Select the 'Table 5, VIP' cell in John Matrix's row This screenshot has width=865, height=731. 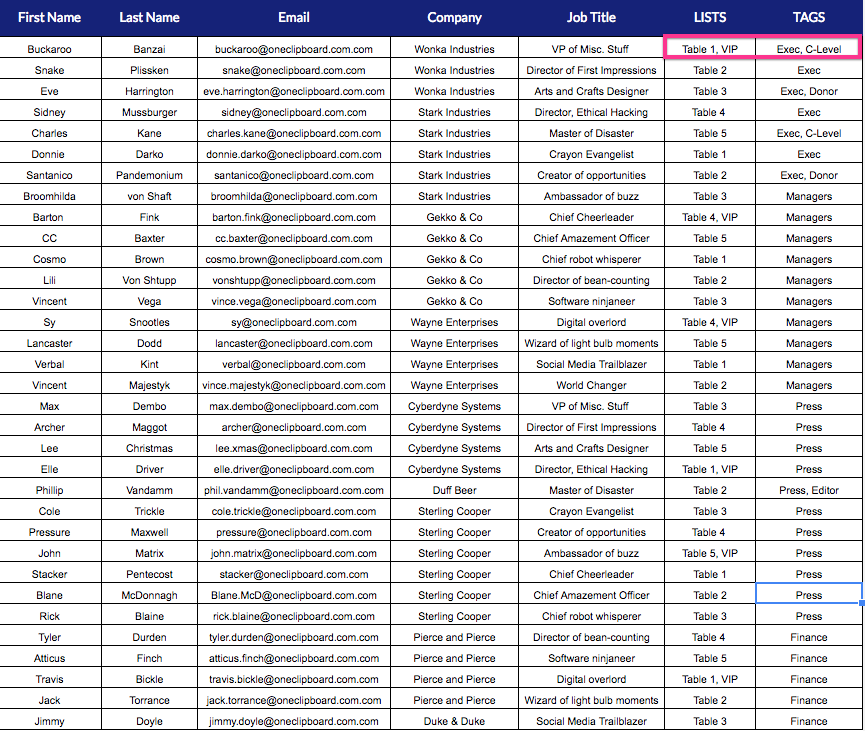pos(710,552)
